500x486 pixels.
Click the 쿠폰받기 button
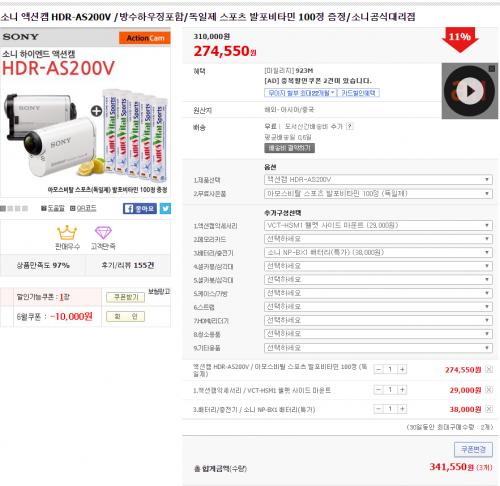[x=125, y=297]
